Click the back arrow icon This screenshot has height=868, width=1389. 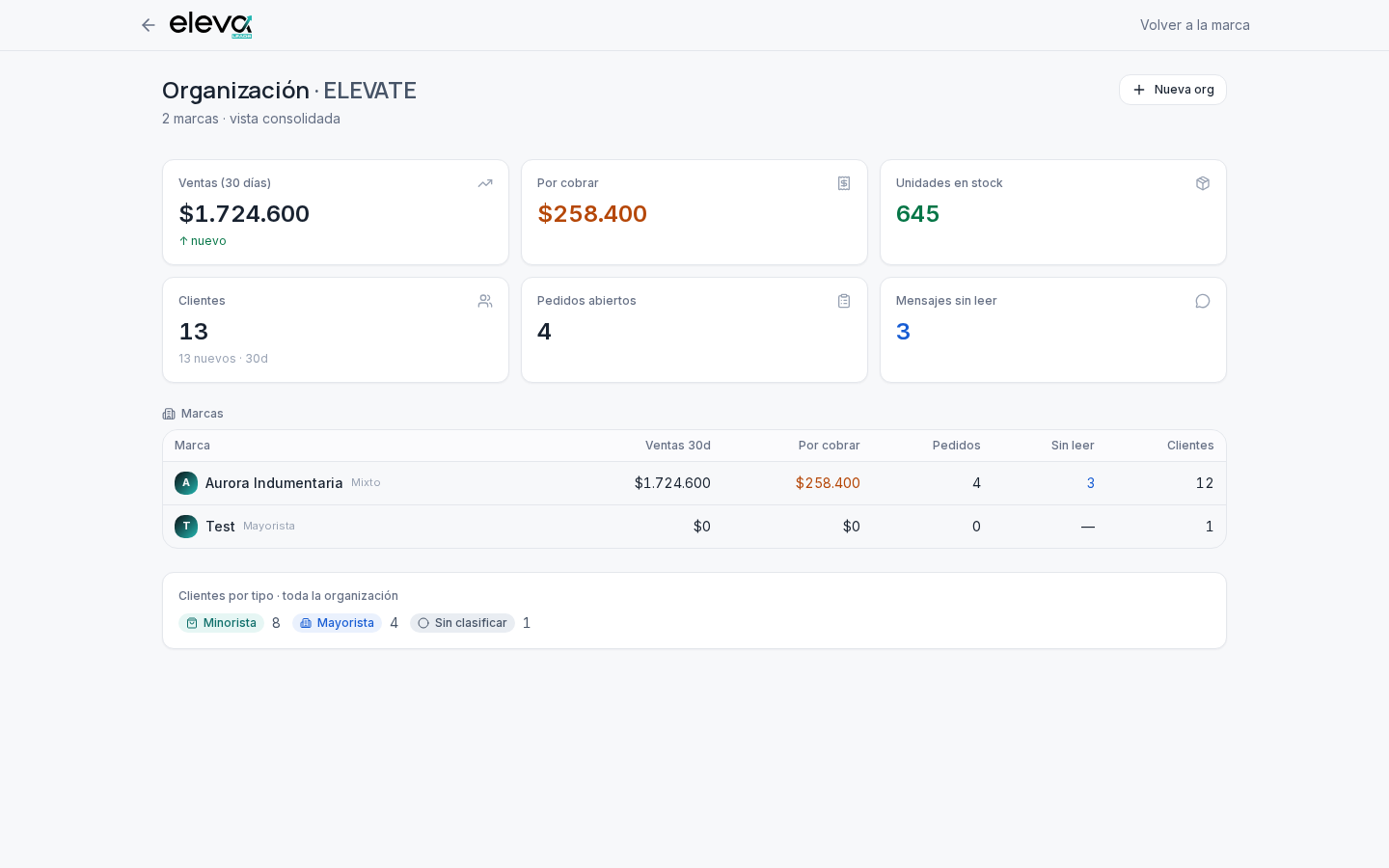[148, 25]
